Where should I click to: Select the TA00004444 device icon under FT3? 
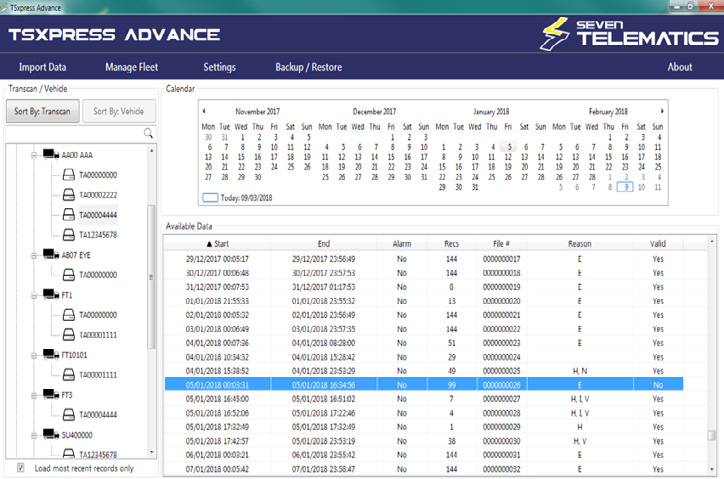(x=68, y=414)
